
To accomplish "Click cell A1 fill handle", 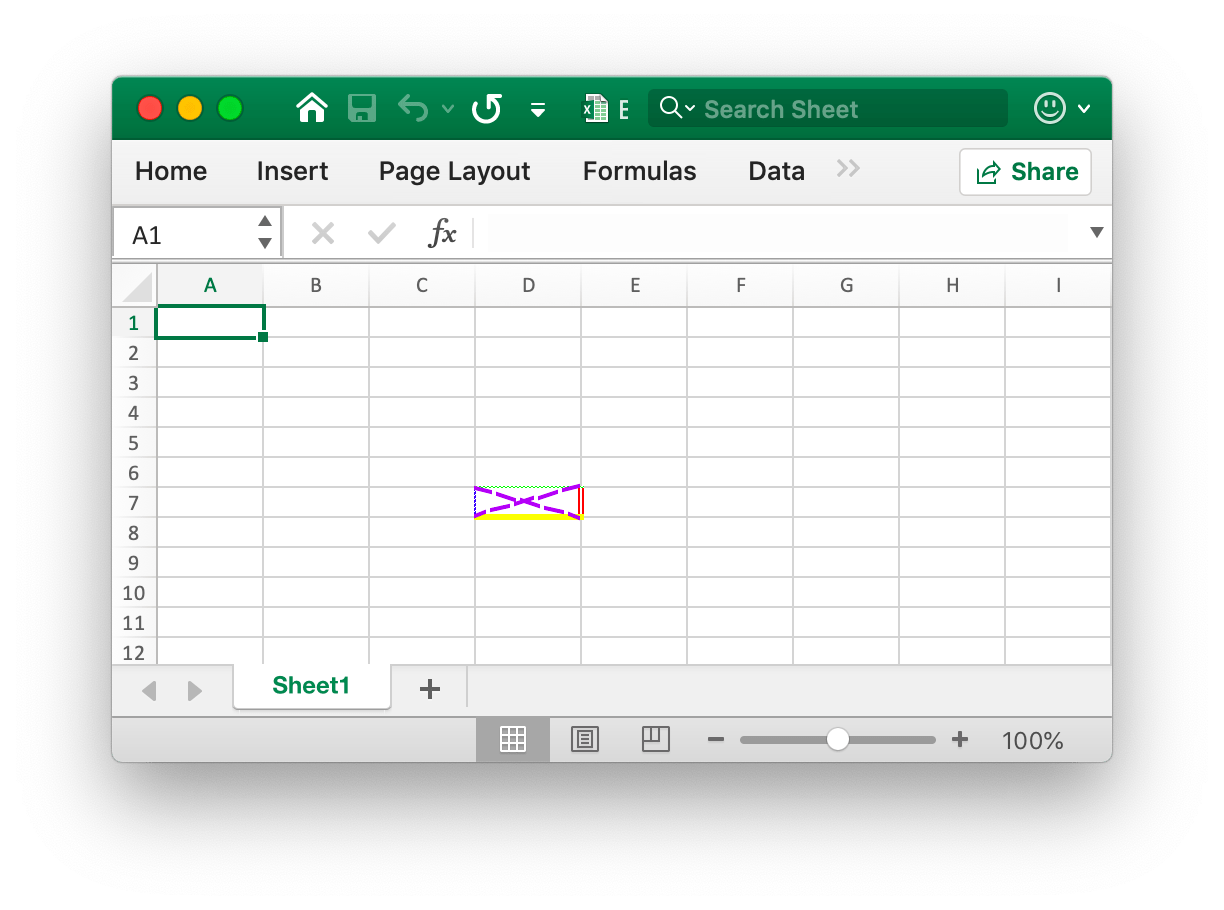I will [263, 337].
